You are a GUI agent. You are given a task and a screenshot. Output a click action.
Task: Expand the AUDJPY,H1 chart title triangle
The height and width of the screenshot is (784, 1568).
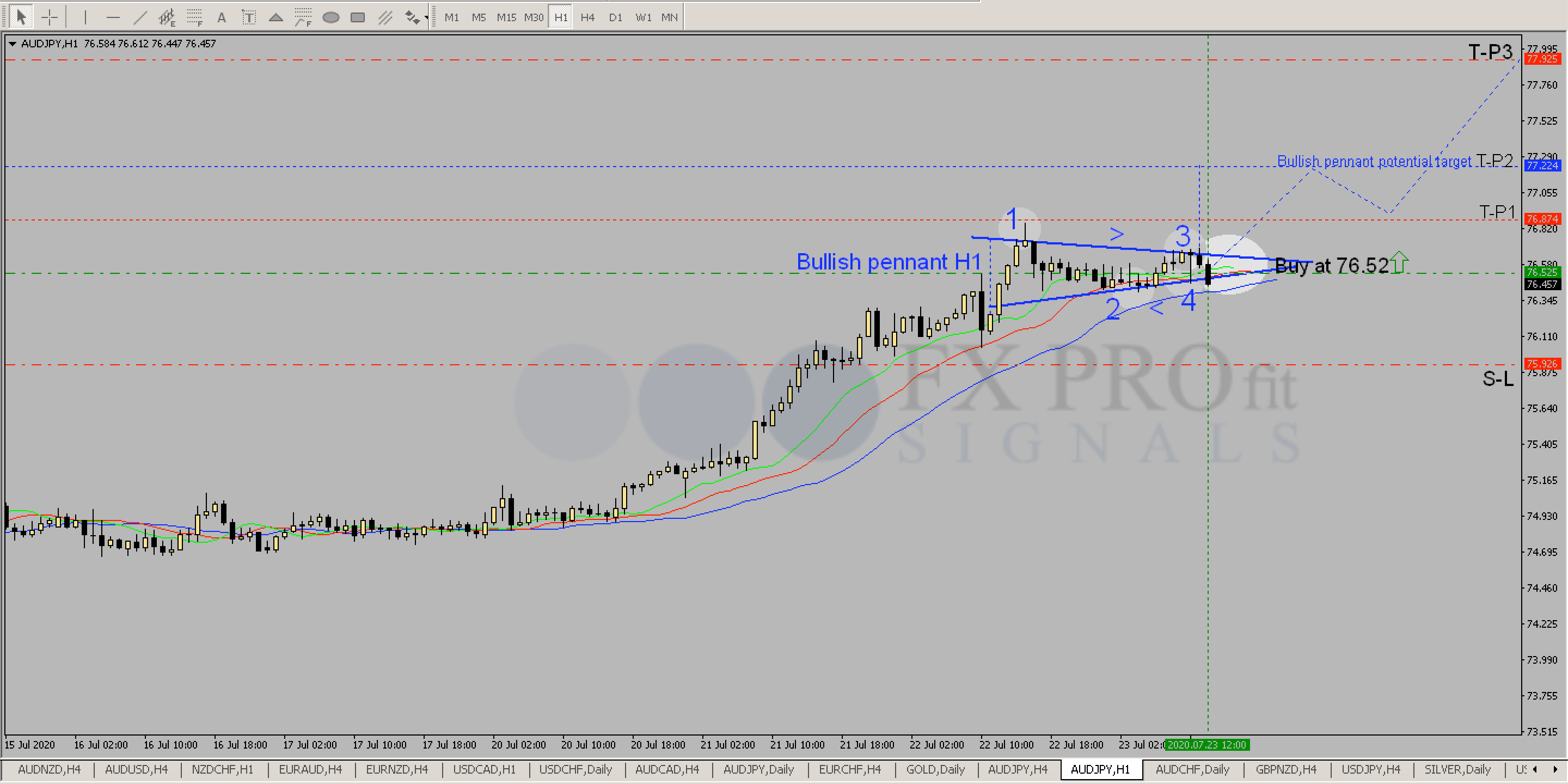[12, 43]
